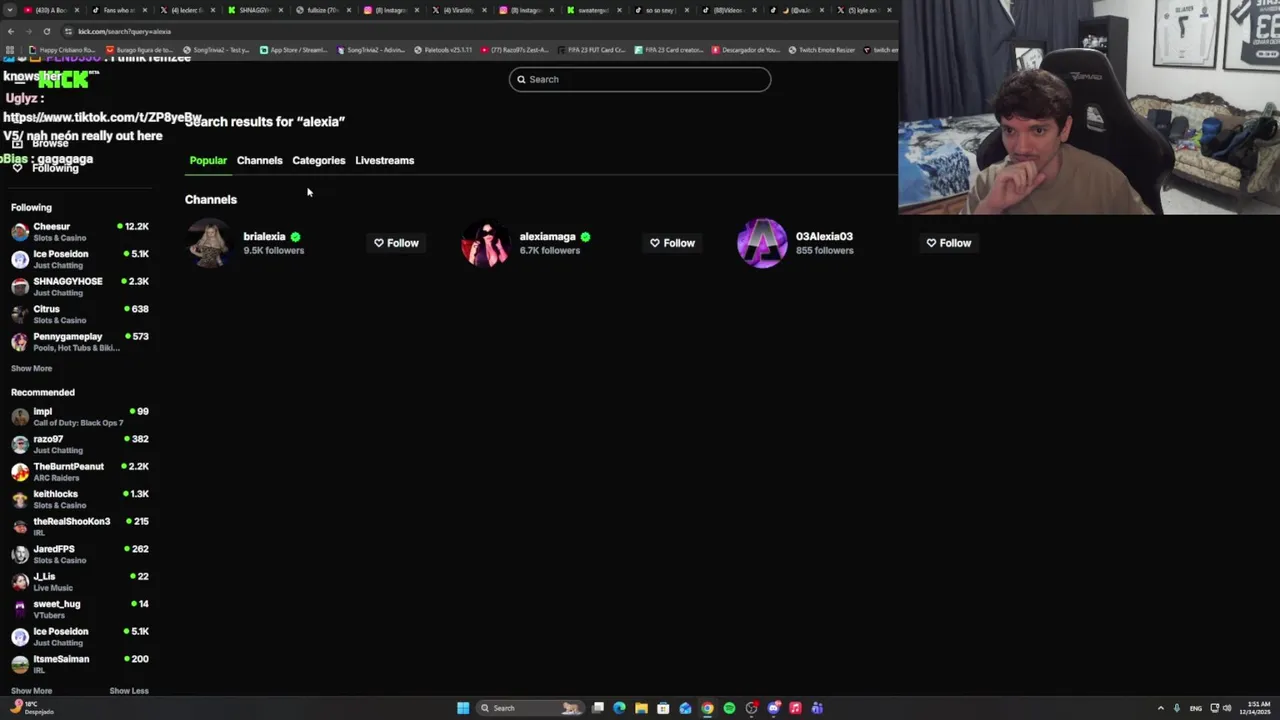The height and width of the screenshot is (720, 1280).
Task: Switch to the Popular tab
Action: 208,160
